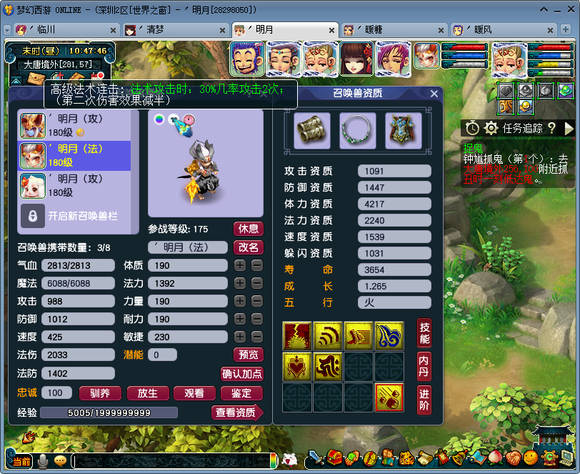Screen dimensions: 580x474
Task: Click the sword attack icon in bottom bar
Action: (x=316, y=457)
